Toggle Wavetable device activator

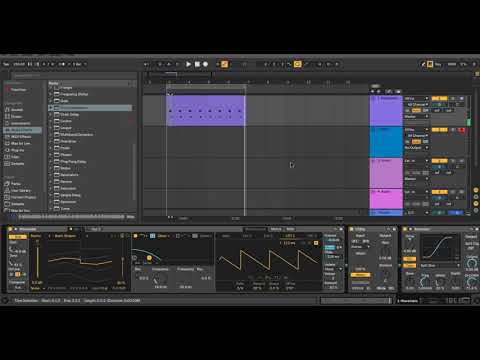(x=10, y=229)
